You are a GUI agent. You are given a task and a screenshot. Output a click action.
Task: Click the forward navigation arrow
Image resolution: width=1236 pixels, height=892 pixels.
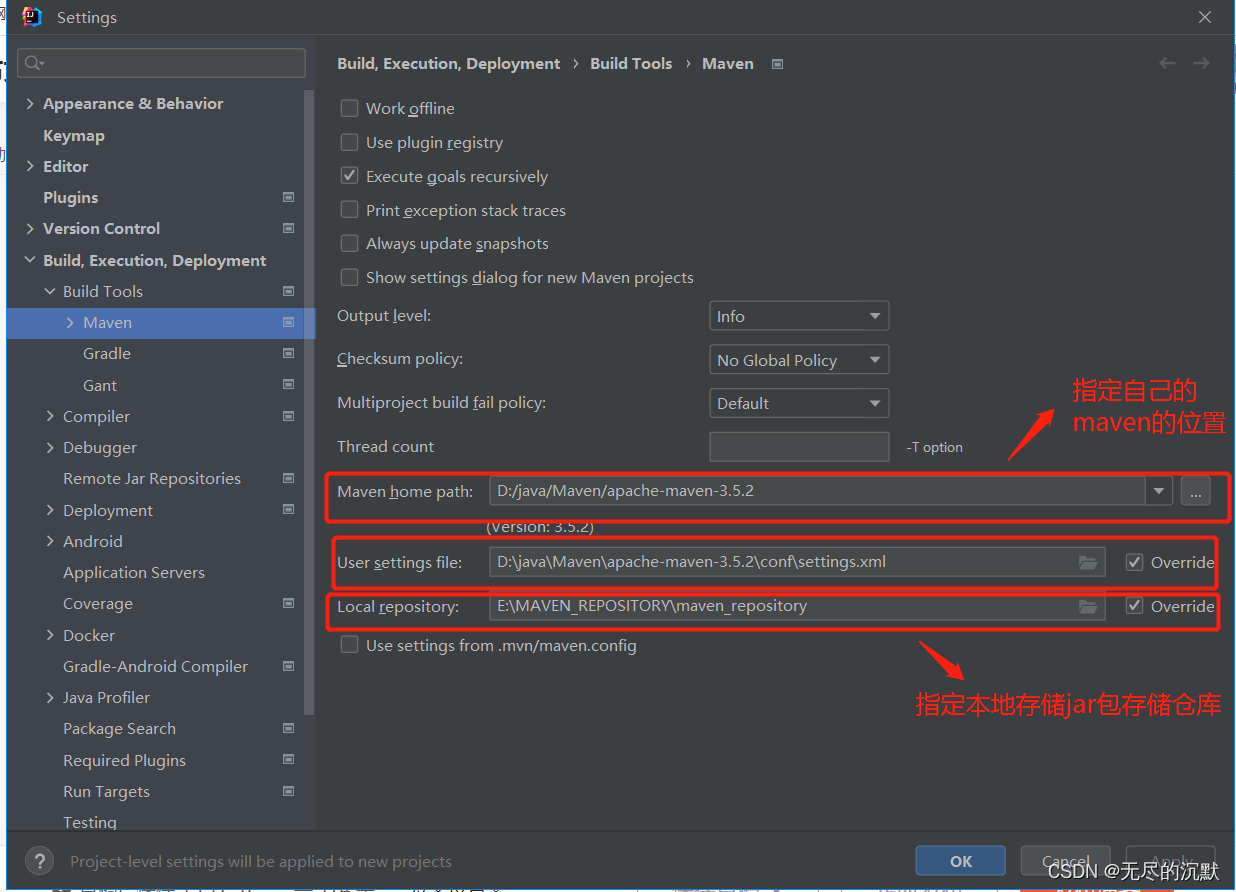click(1201, 63)
